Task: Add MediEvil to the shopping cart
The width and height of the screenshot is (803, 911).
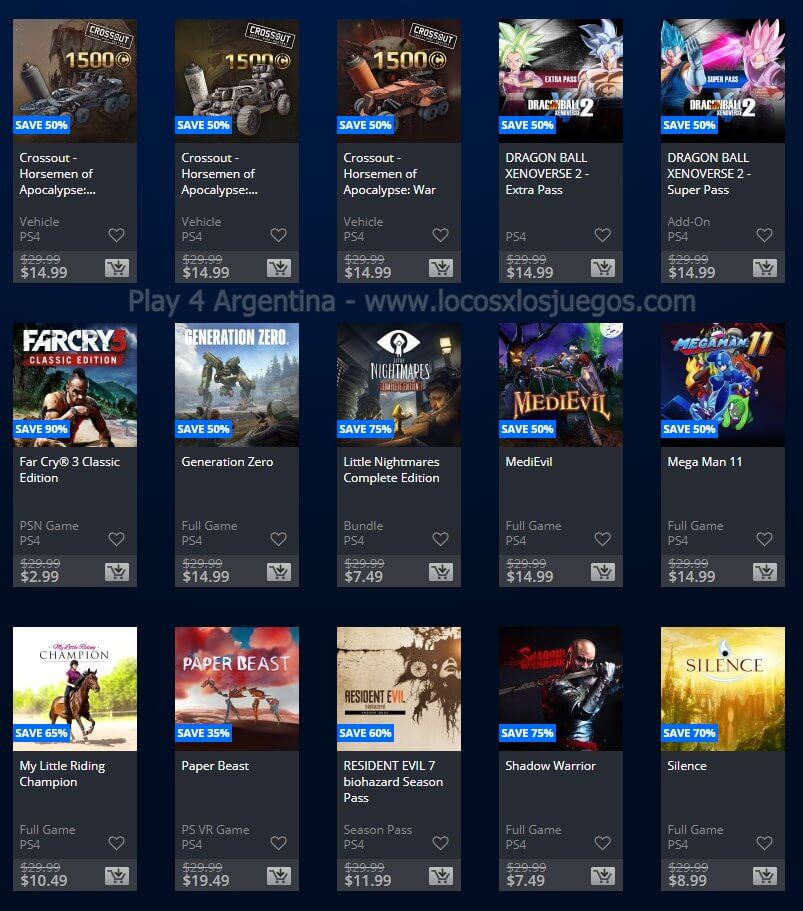Action: coord(603,572)
